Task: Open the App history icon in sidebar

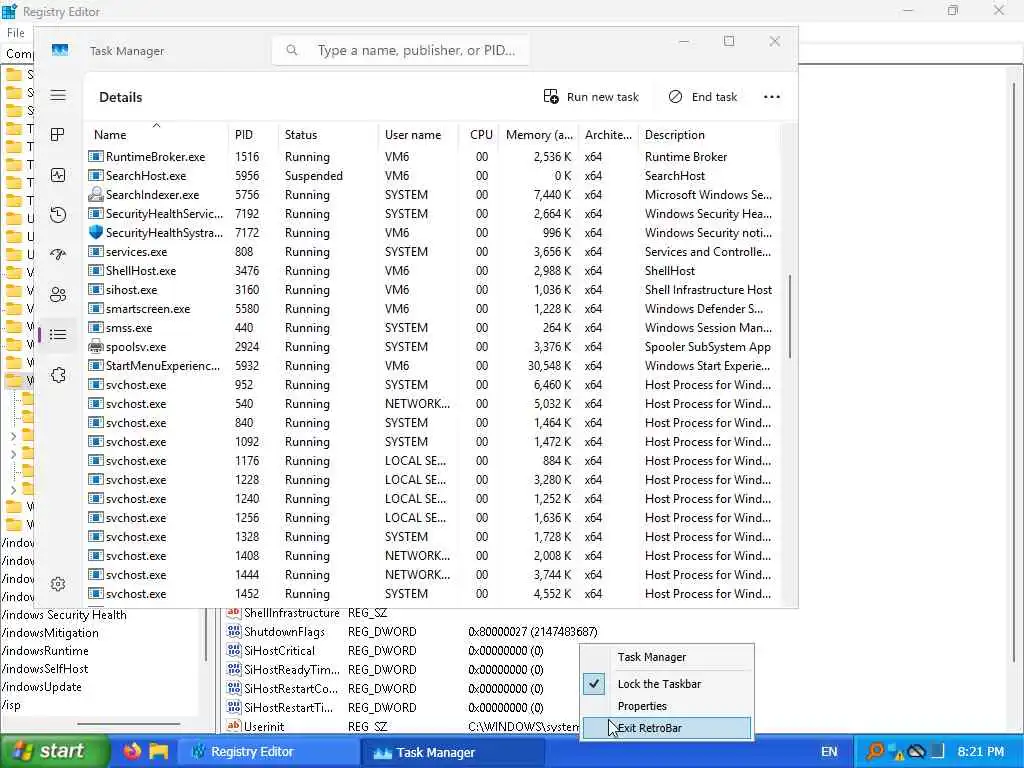Action: click(x=58, y=215)
